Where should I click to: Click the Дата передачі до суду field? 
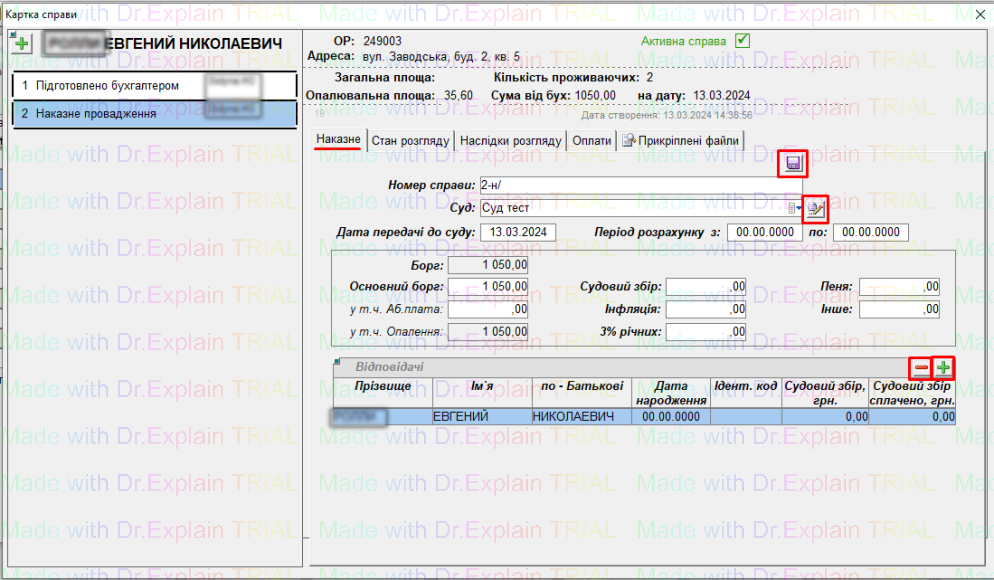(x=518, y=233)
